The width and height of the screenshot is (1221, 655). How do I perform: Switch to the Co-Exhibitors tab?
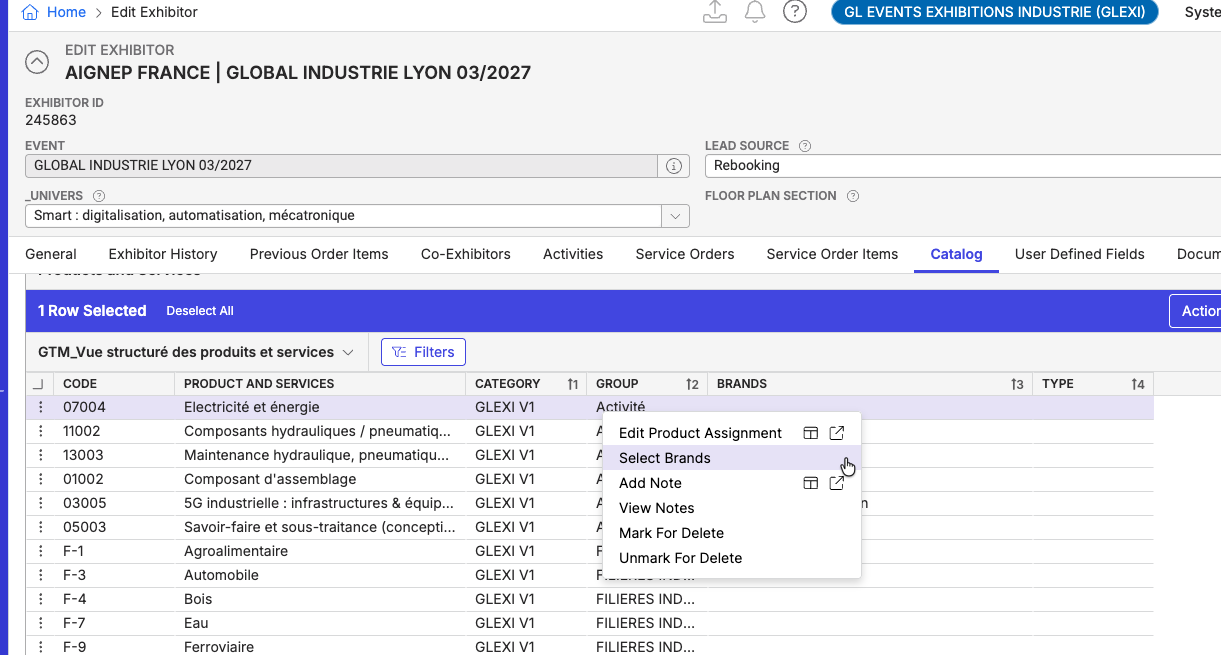466,254
